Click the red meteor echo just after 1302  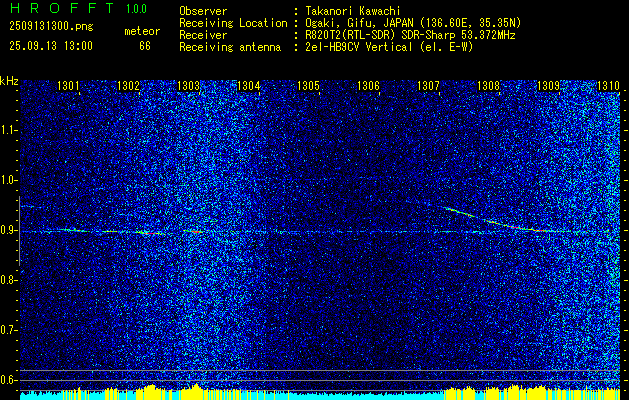149,233
